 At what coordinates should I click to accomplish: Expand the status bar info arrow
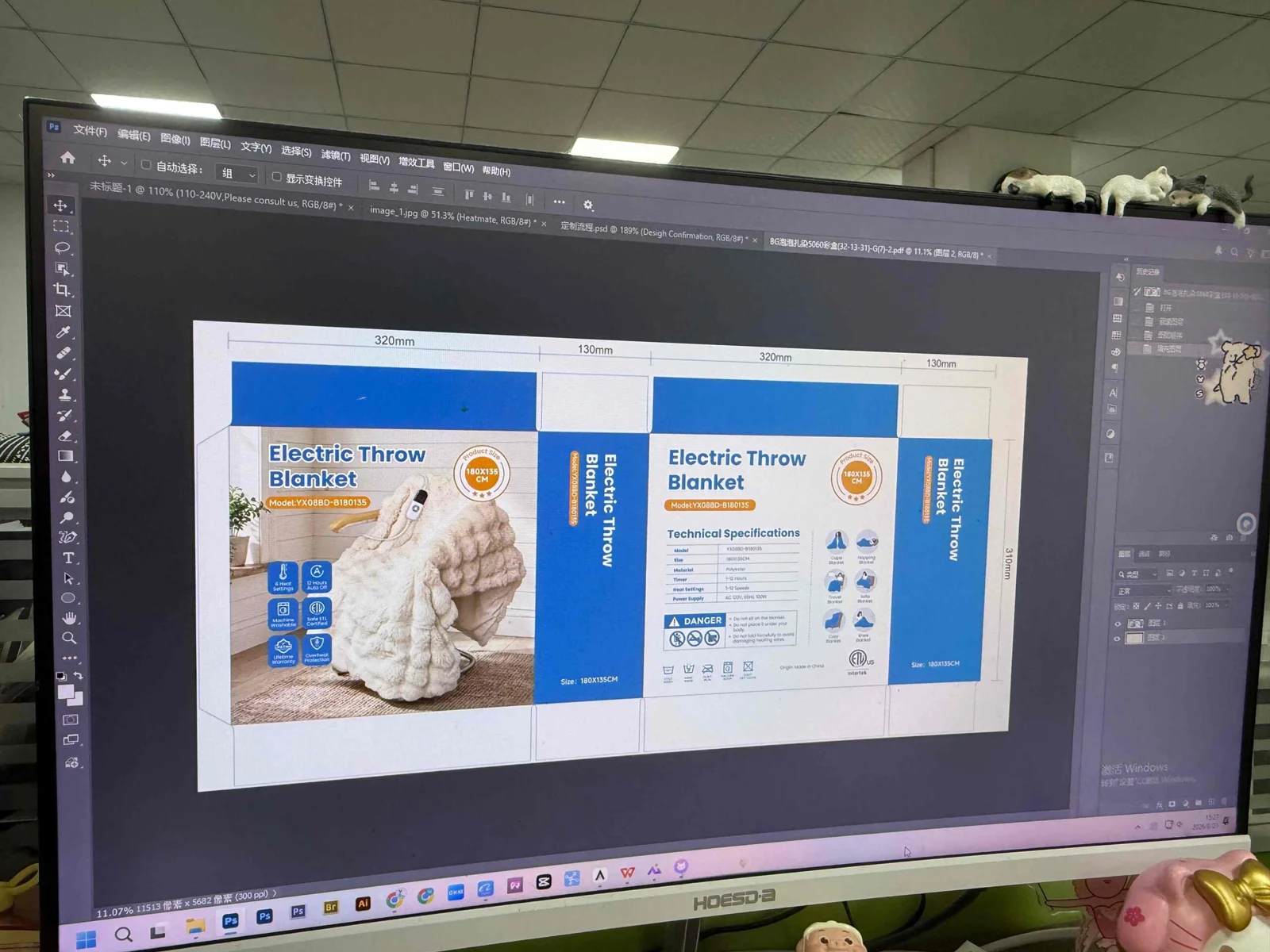275,893
